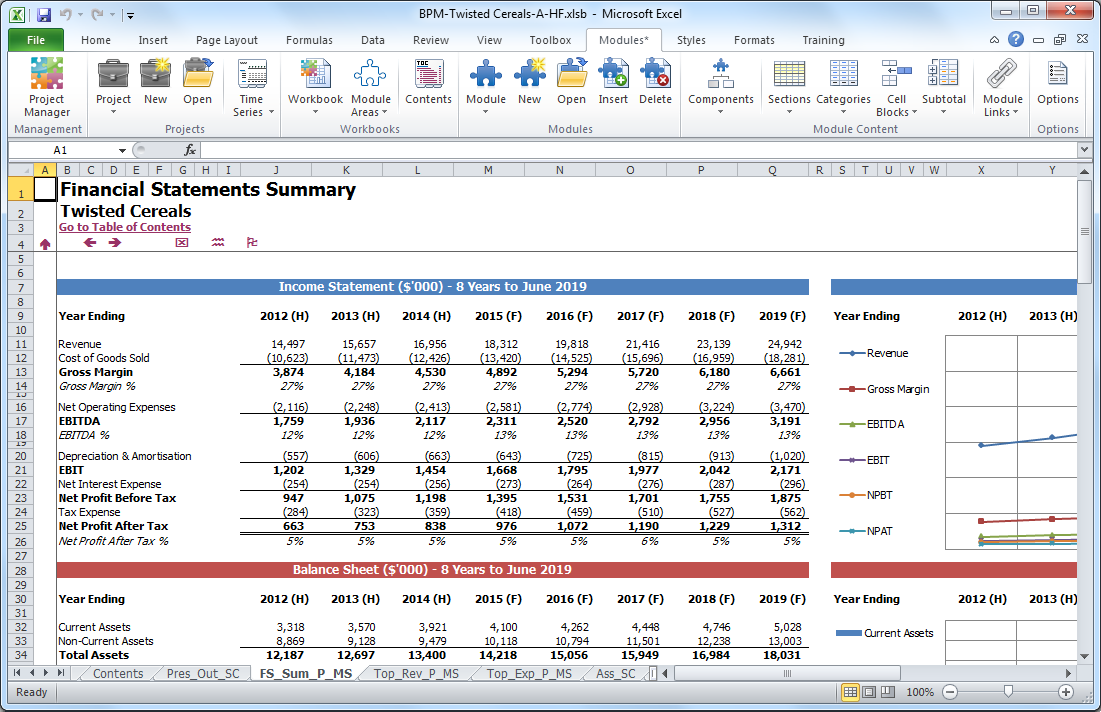Open Customize Quick Access Toolbar dropdown
Viewport: 1101px width, 712px height.
click(131, 15)
